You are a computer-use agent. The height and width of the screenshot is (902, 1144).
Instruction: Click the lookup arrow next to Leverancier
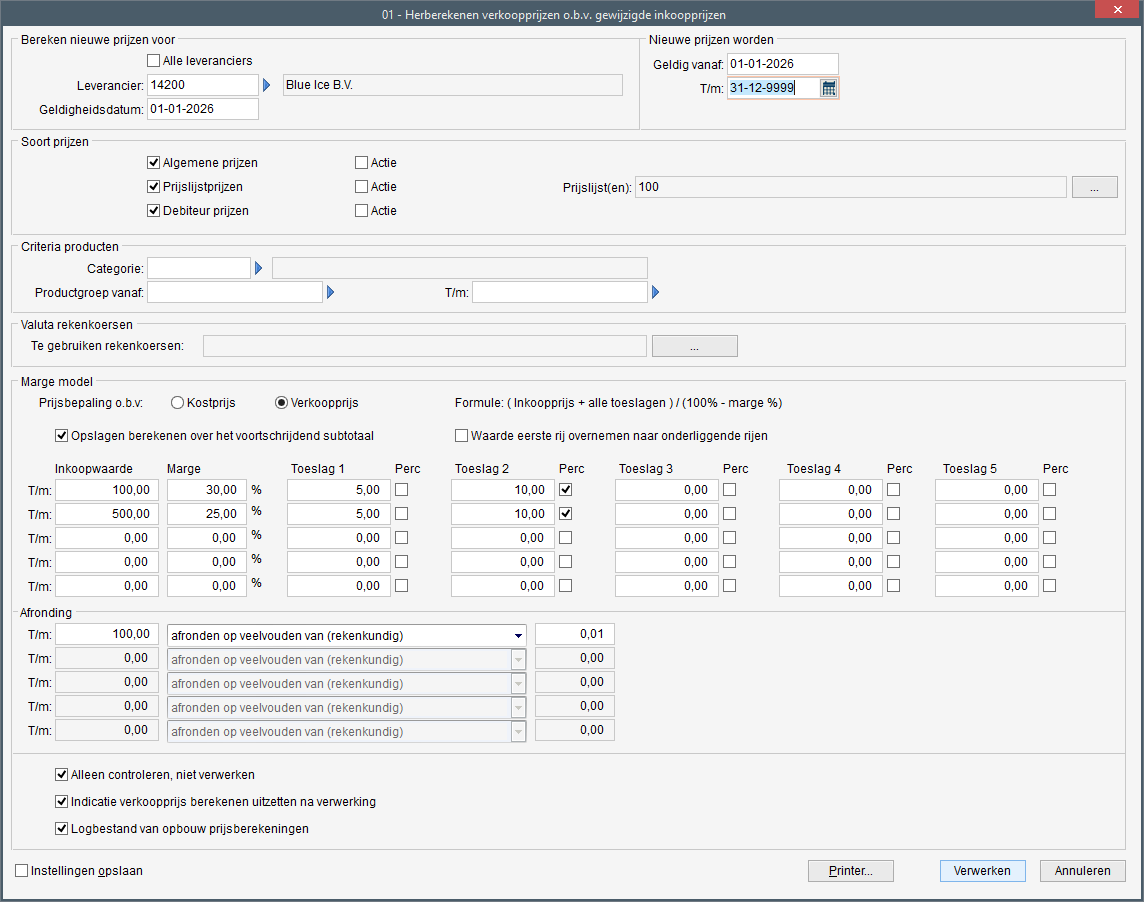[267, 86]
